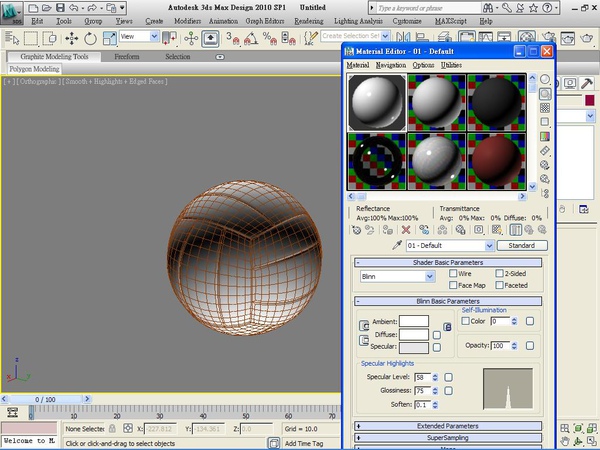Click the Specular color swatch
Image resolution: width=600 pixels, height=450 pixels.
(x=414, y=347)
